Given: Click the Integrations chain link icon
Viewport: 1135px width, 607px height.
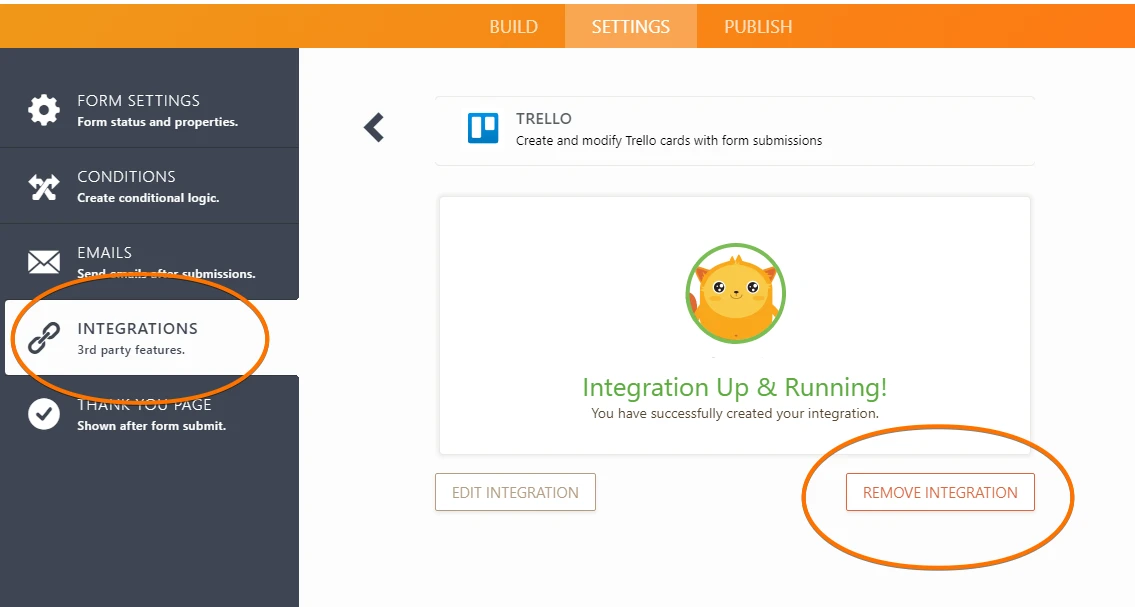Looking at the screenshot, I should [44, 338].
